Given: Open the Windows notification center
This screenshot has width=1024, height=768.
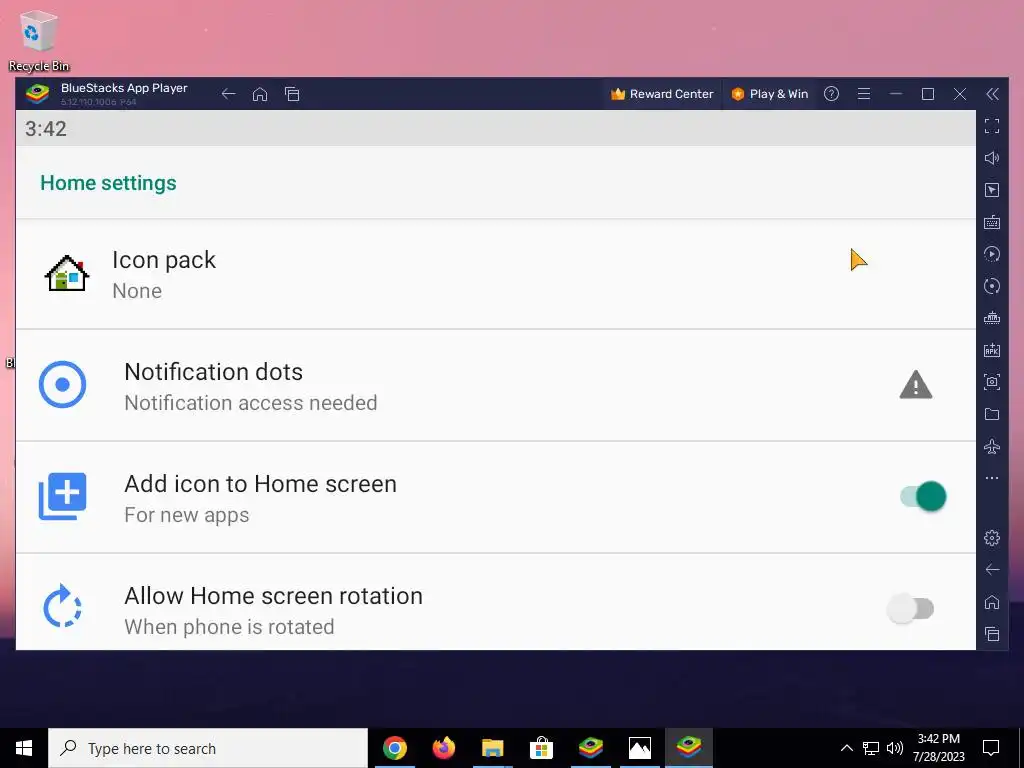Looking at the screenshot, I should point(991,748).
